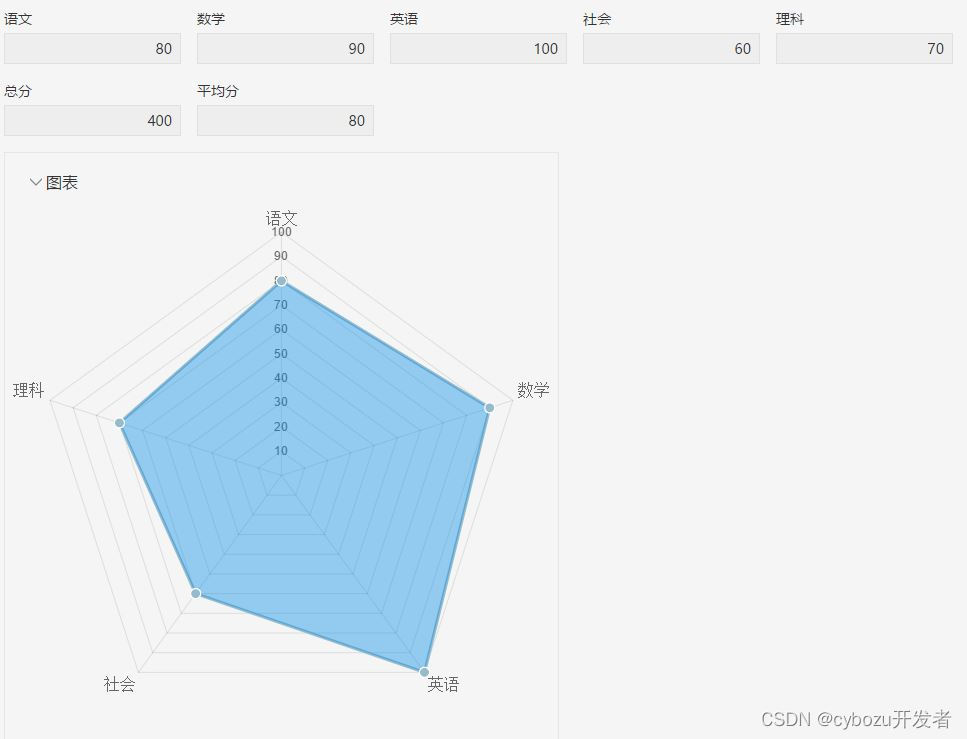Image resolution: width=967 pixels, height=739 pixels.
Task: Click inside the 数学 score field showing 90
Action: tap(285, 48)
